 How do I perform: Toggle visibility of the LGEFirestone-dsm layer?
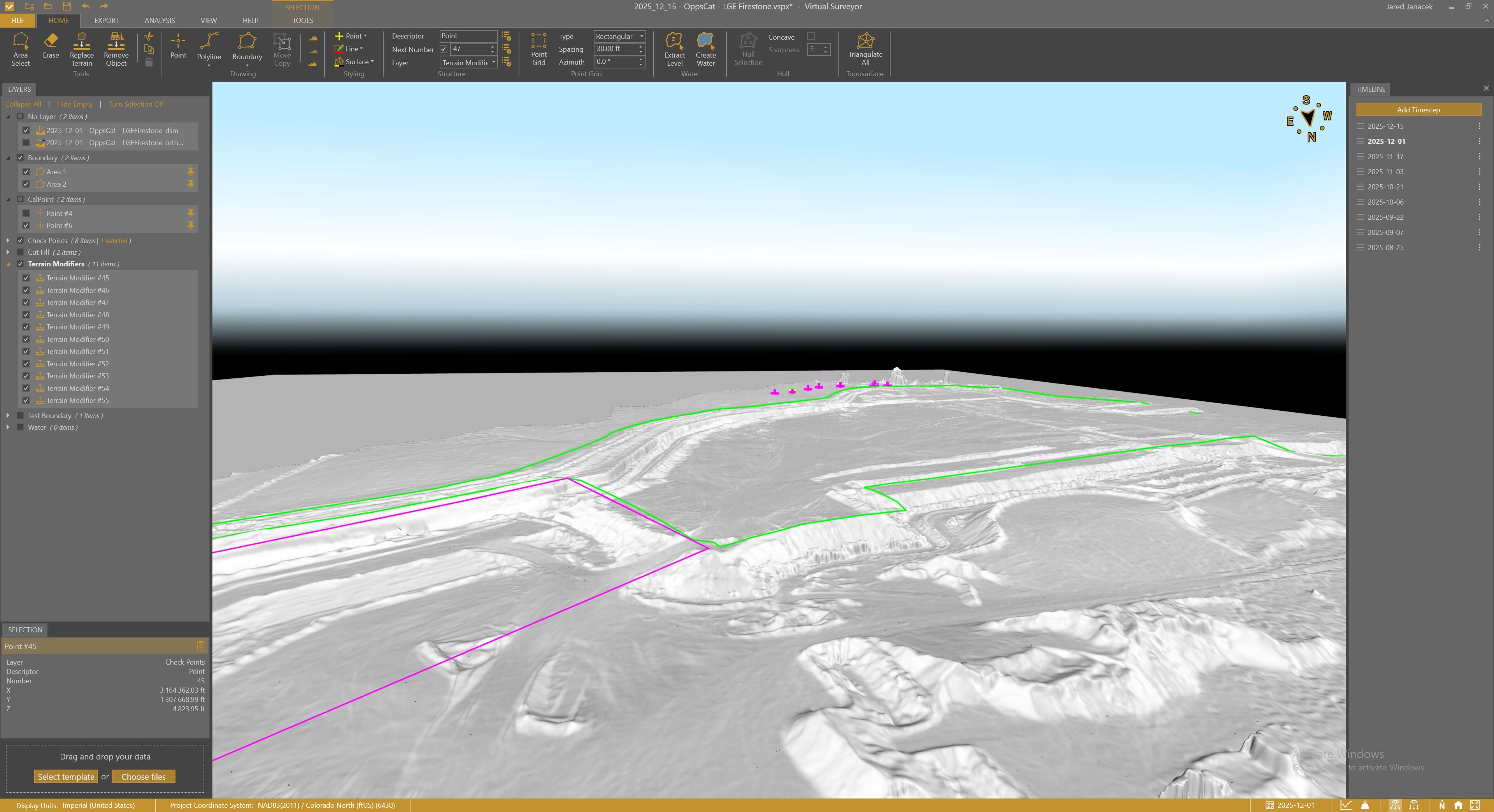(26, 130)
